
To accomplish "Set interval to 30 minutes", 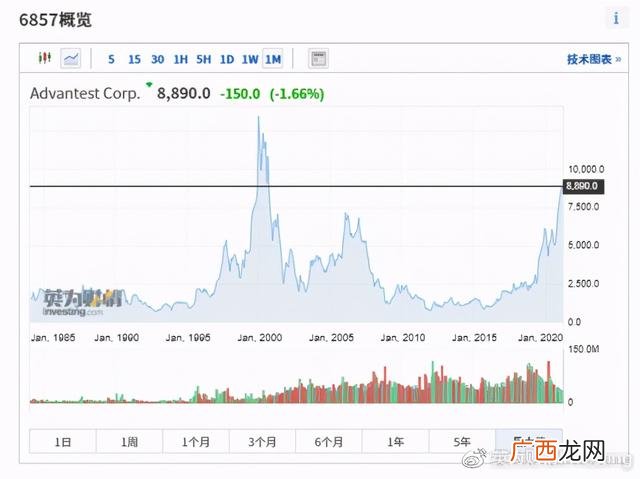I will 158,59.
